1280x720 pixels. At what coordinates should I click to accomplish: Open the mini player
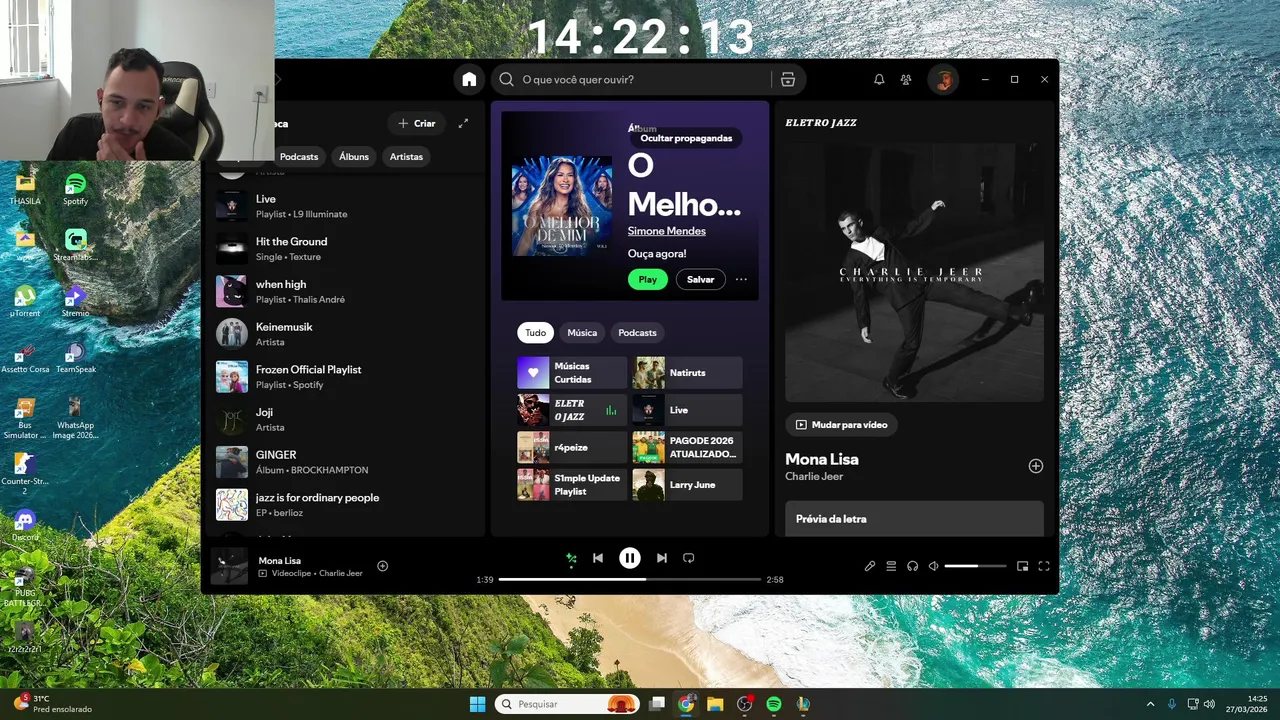(x=1022, y=566)
